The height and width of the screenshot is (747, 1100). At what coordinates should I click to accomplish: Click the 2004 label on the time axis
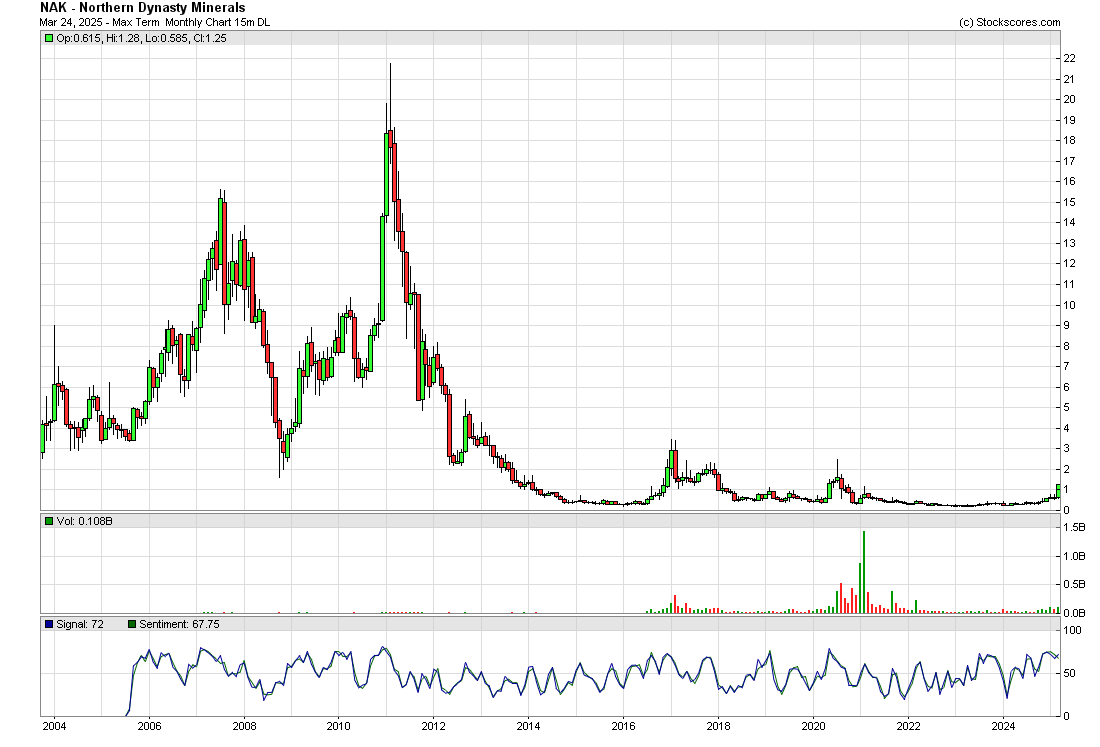[54, 726]
